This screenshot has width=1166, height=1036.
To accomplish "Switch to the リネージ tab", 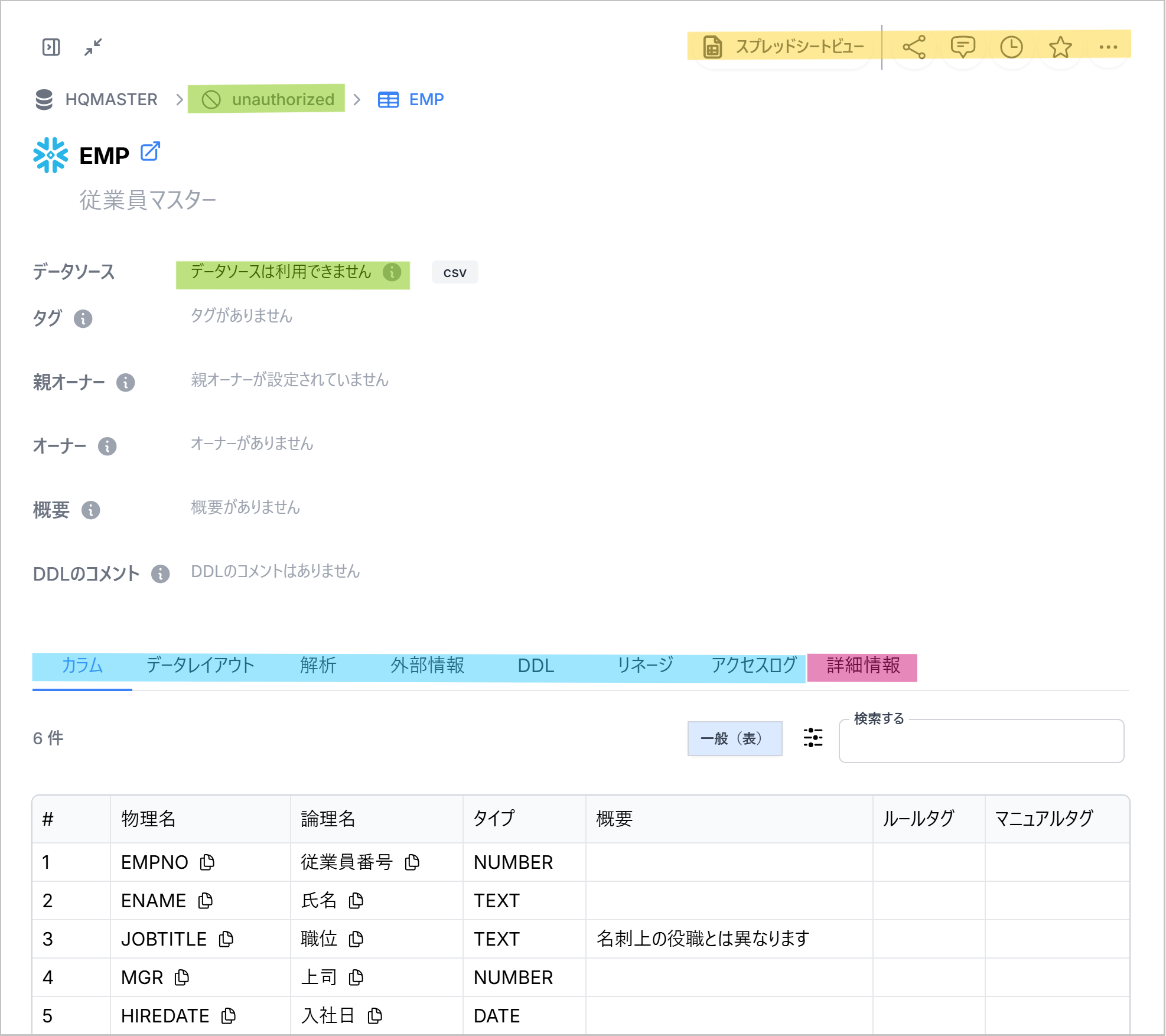I will (x=645, y=666).
